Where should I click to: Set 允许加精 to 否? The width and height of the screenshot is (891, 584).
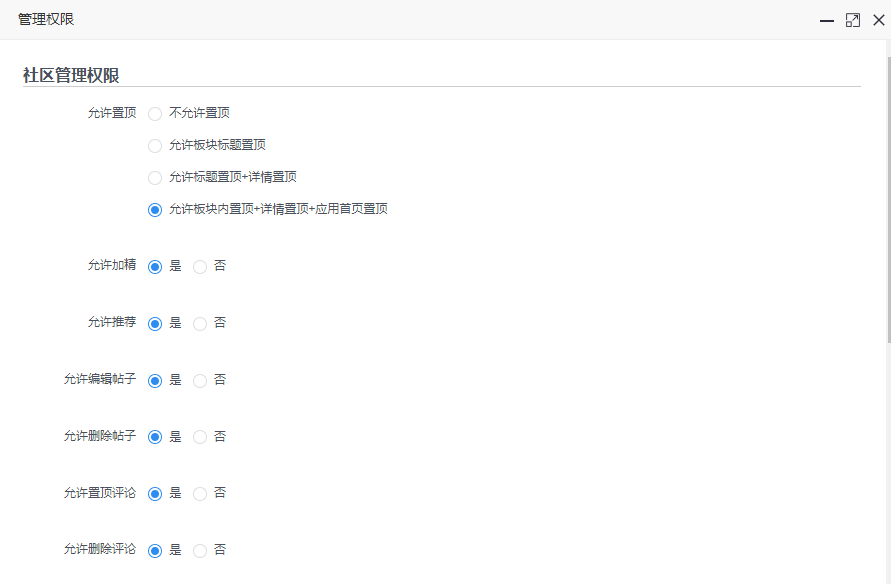click(200, 267)
